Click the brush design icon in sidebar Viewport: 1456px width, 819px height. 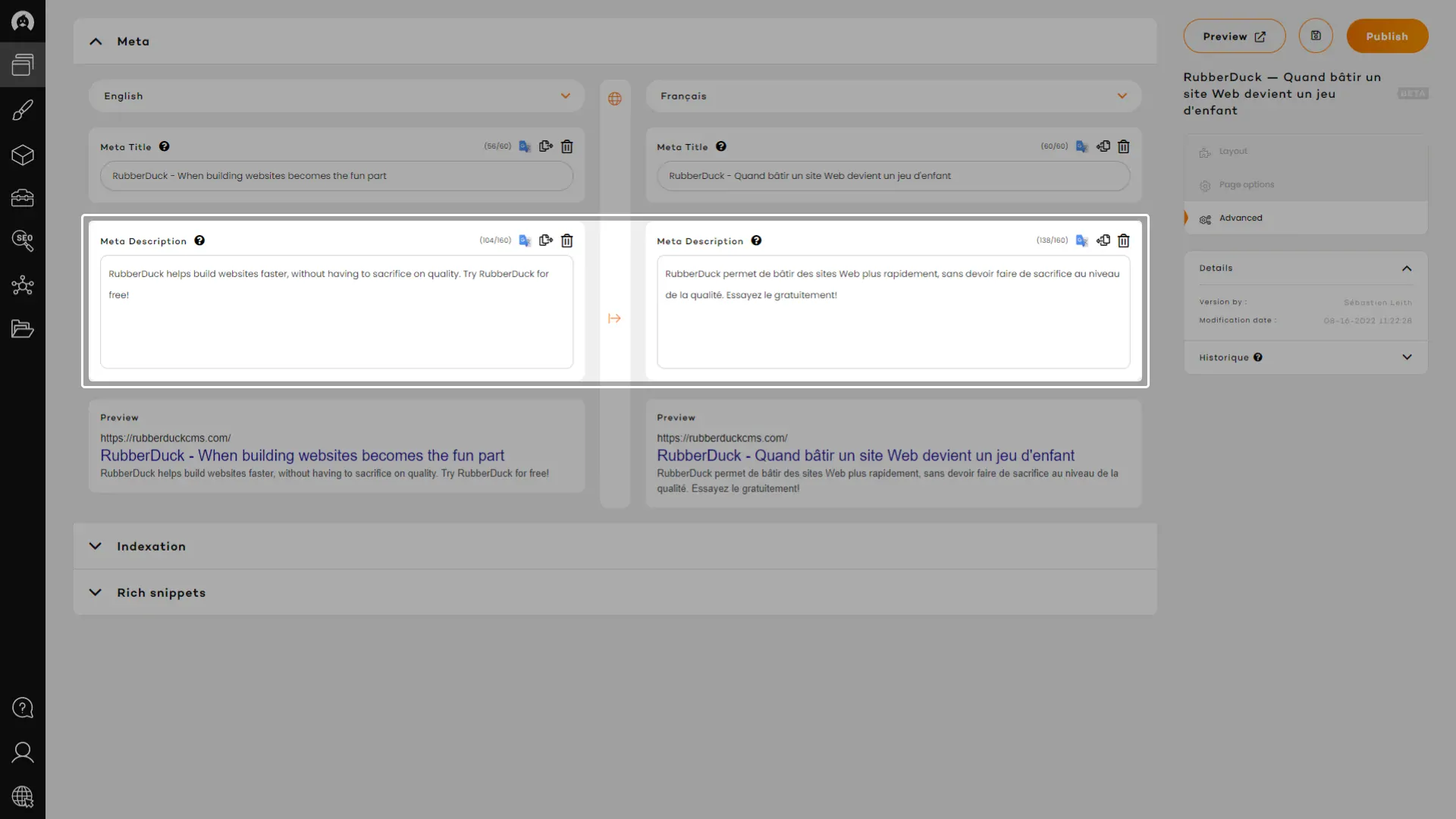click(x=23, y=111)
